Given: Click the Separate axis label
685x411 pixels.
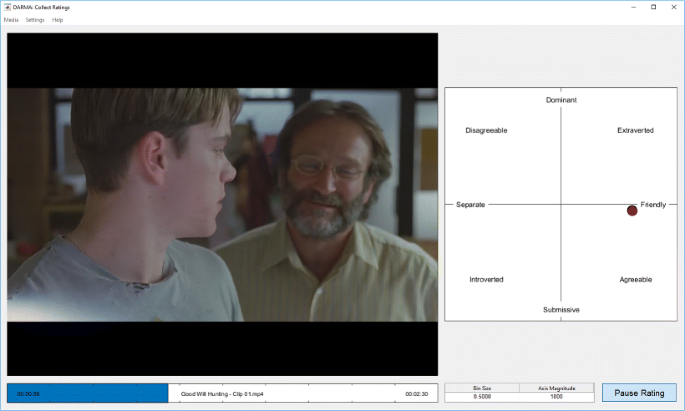Looking at the screenshot, I should (x=470, y=204).
